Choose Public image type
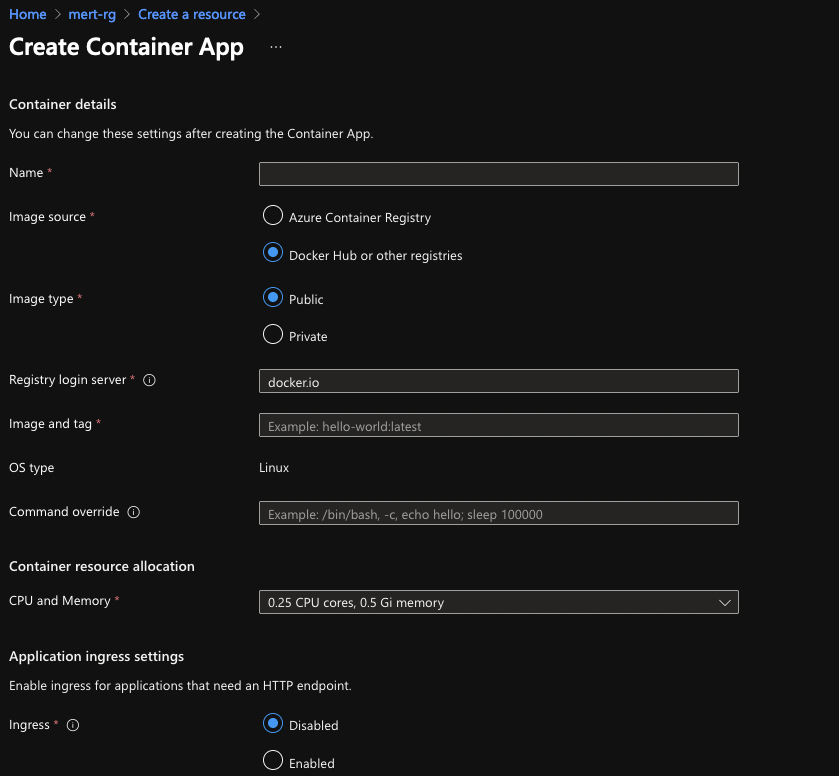Viewport: 839px width, 776px height. pos(273,297)
